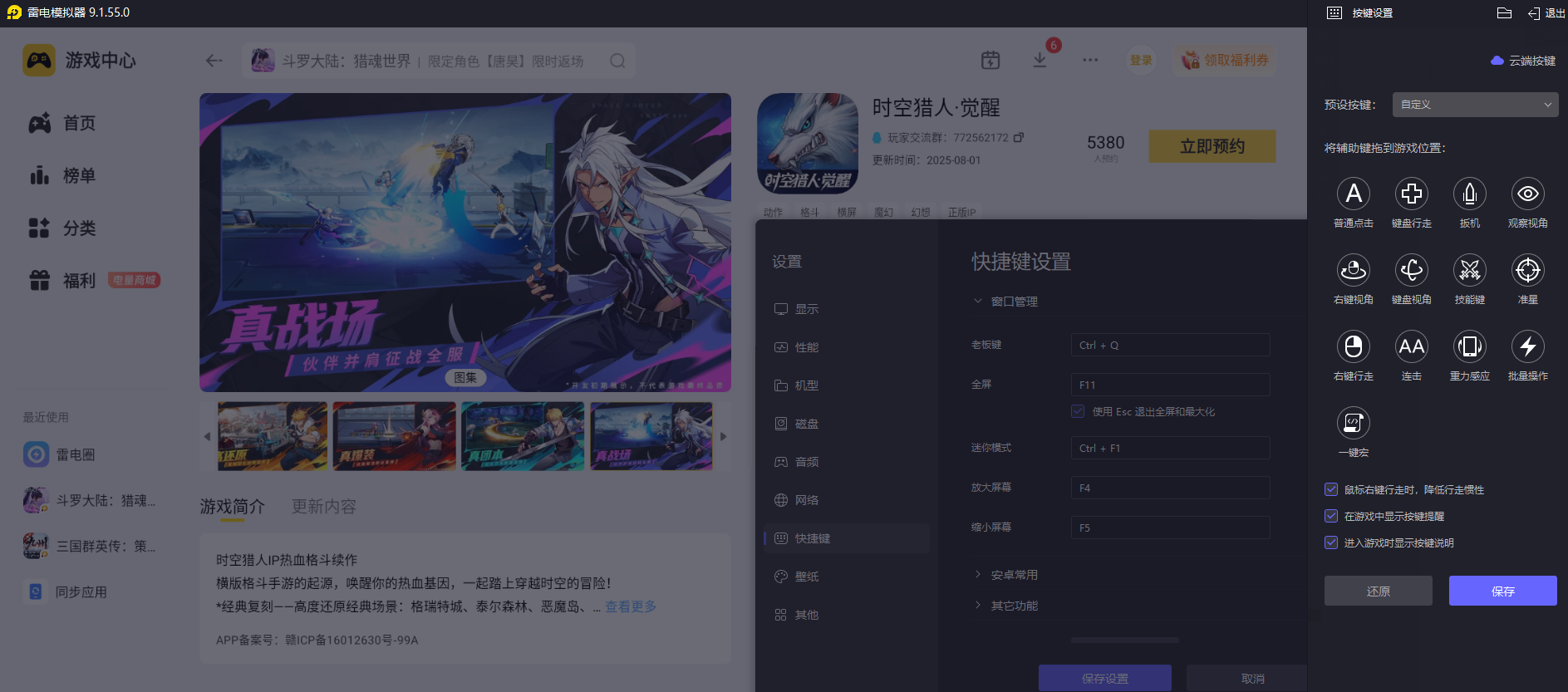Screen dimensions: 1568x692
Task: Toggle 鼠标右键行走时，降低行走惯性 checkbox
Action: point(1331,490)
